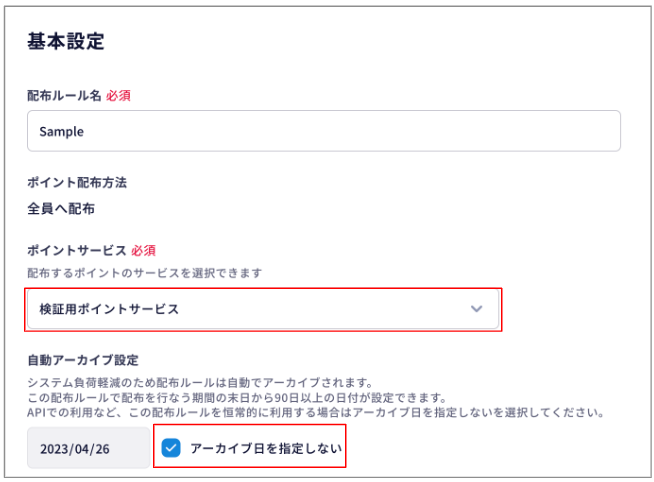
Task: Click the 配布ルール名 input field
Action: coord(323,131)
